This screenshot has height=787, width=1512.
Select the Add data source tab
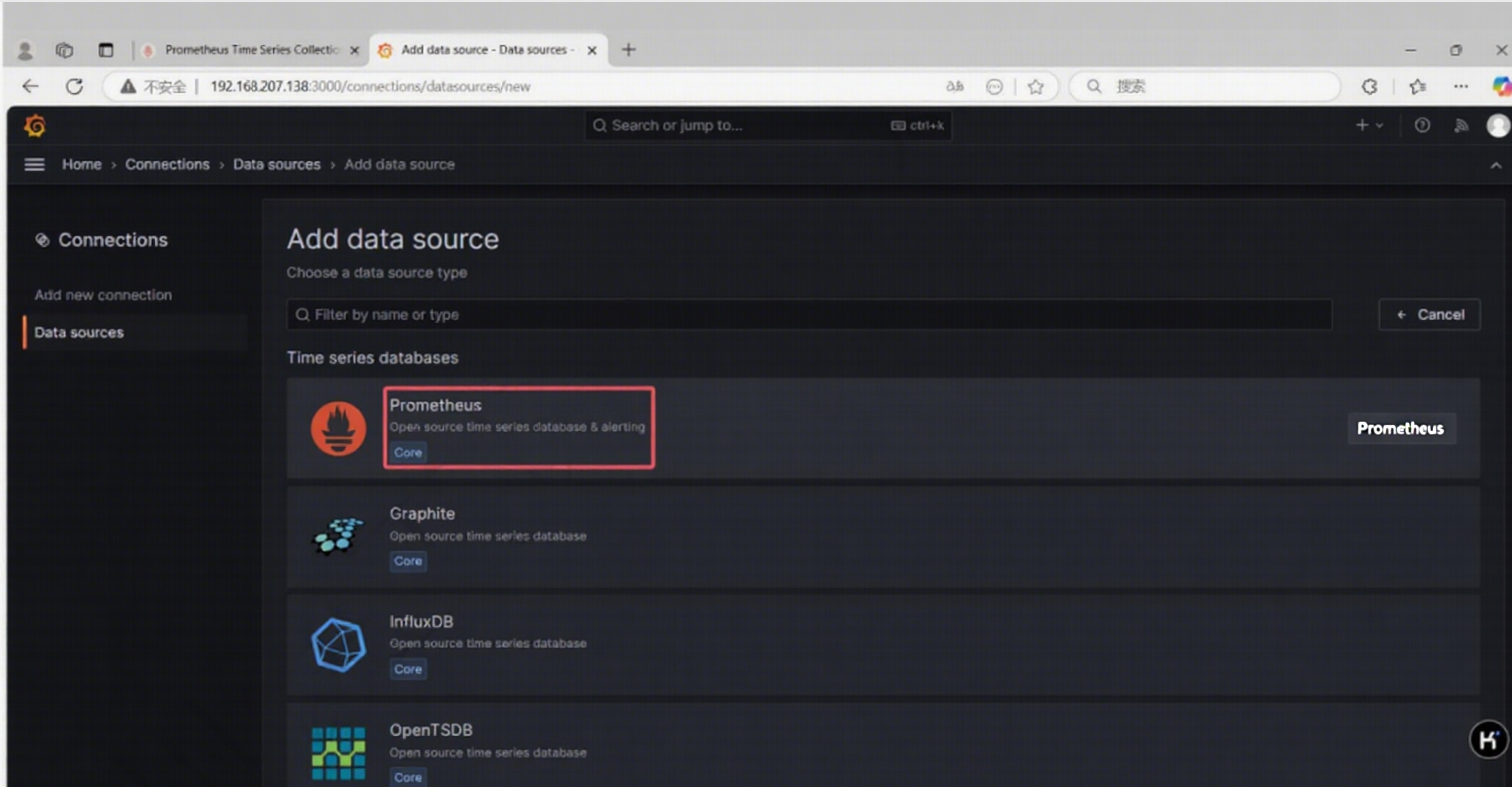(x=486, y=50)
